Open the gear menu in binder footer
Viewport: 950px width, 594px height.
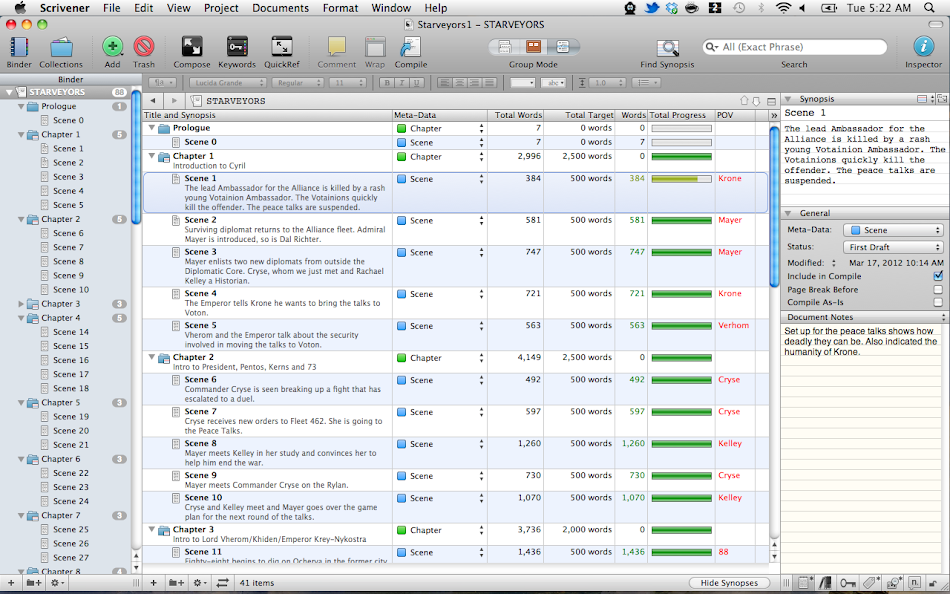tap(58, 582)
